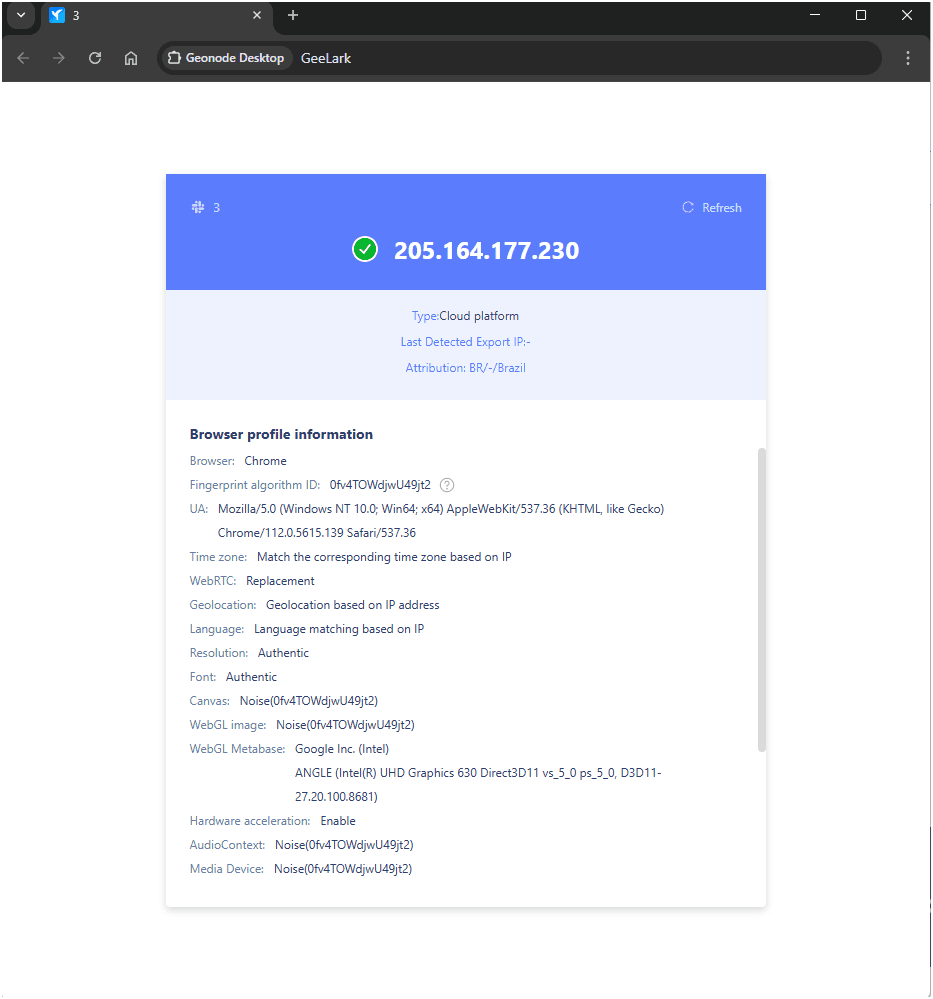Click the green checkmark beside the IP address
The width and height of the screenshot is (933, 999).
tap(365, 249)
